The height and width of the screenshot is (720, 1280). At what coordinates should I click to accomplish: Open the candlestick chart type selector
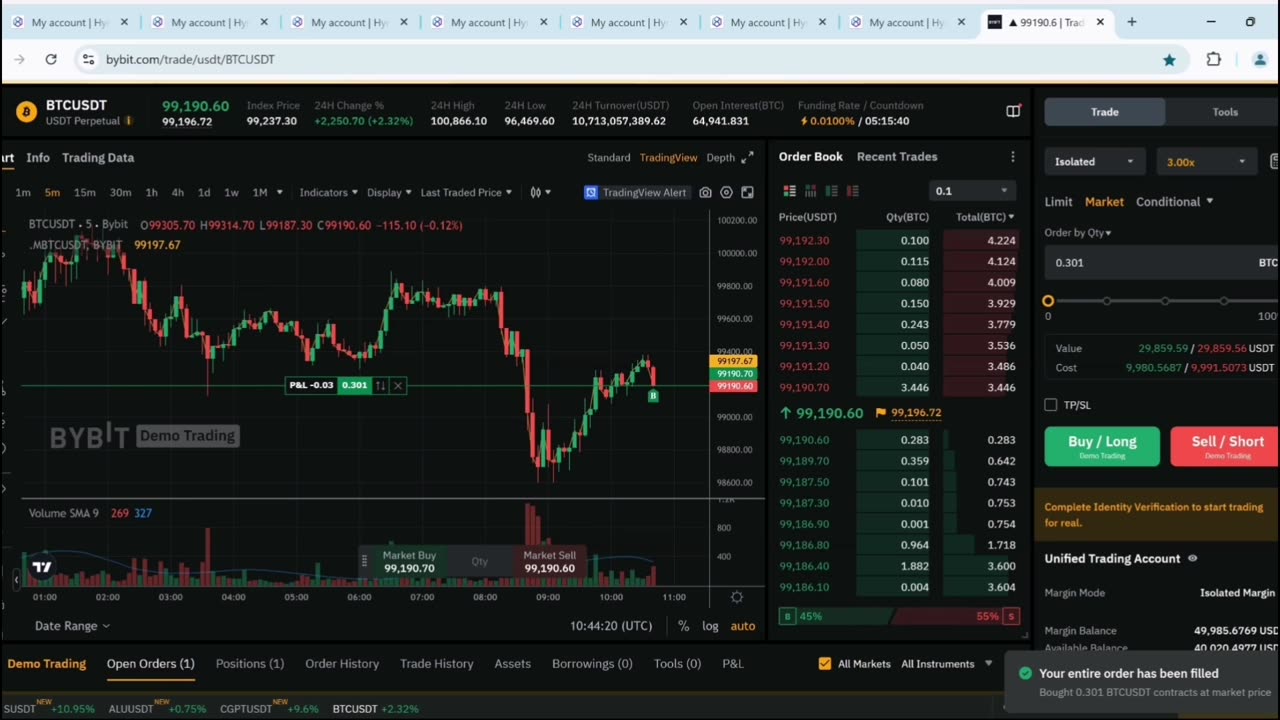pyautogui.click(x=540, y=192)
